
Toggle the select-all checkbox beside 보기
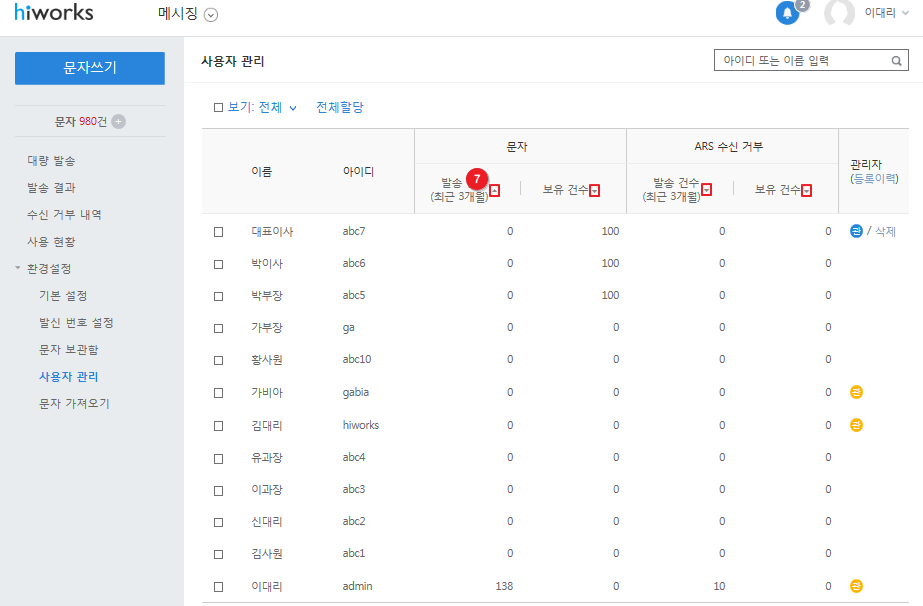click(219, 107)
